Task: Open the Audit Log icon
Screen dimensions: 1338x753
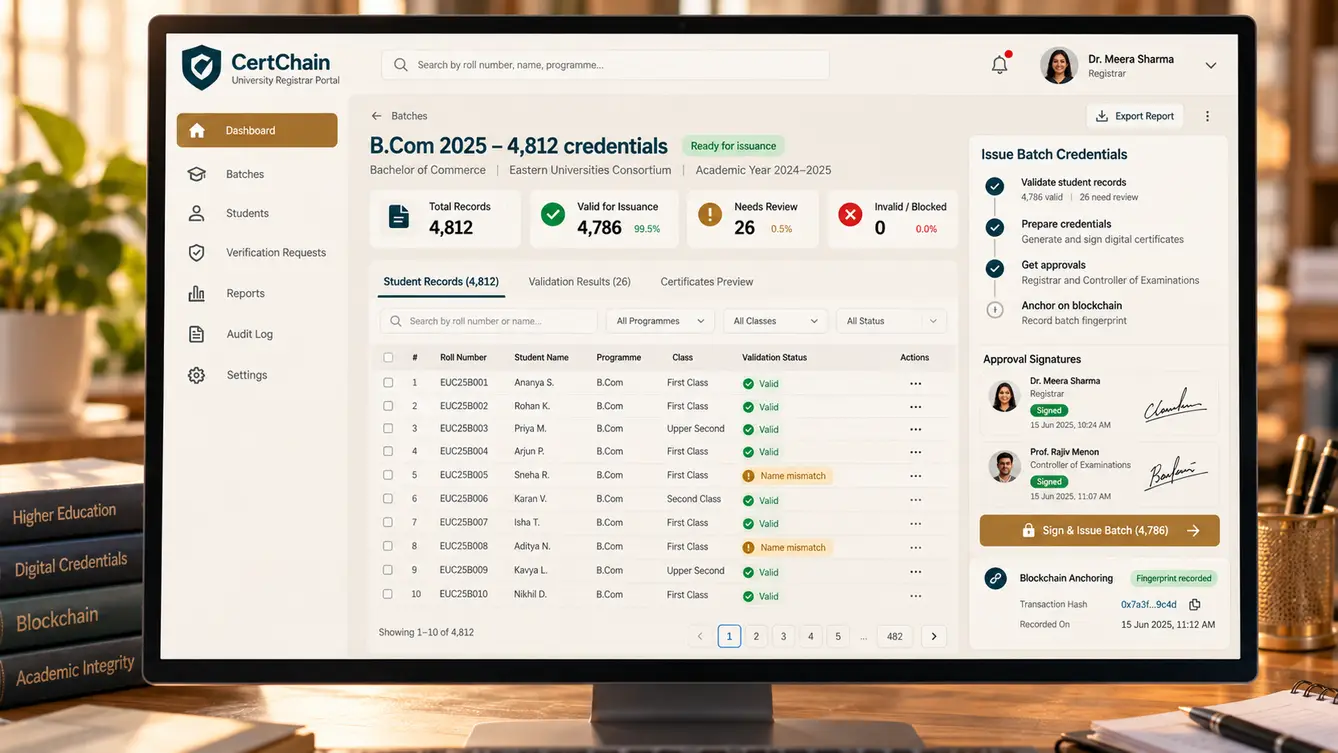Action: 197,334
